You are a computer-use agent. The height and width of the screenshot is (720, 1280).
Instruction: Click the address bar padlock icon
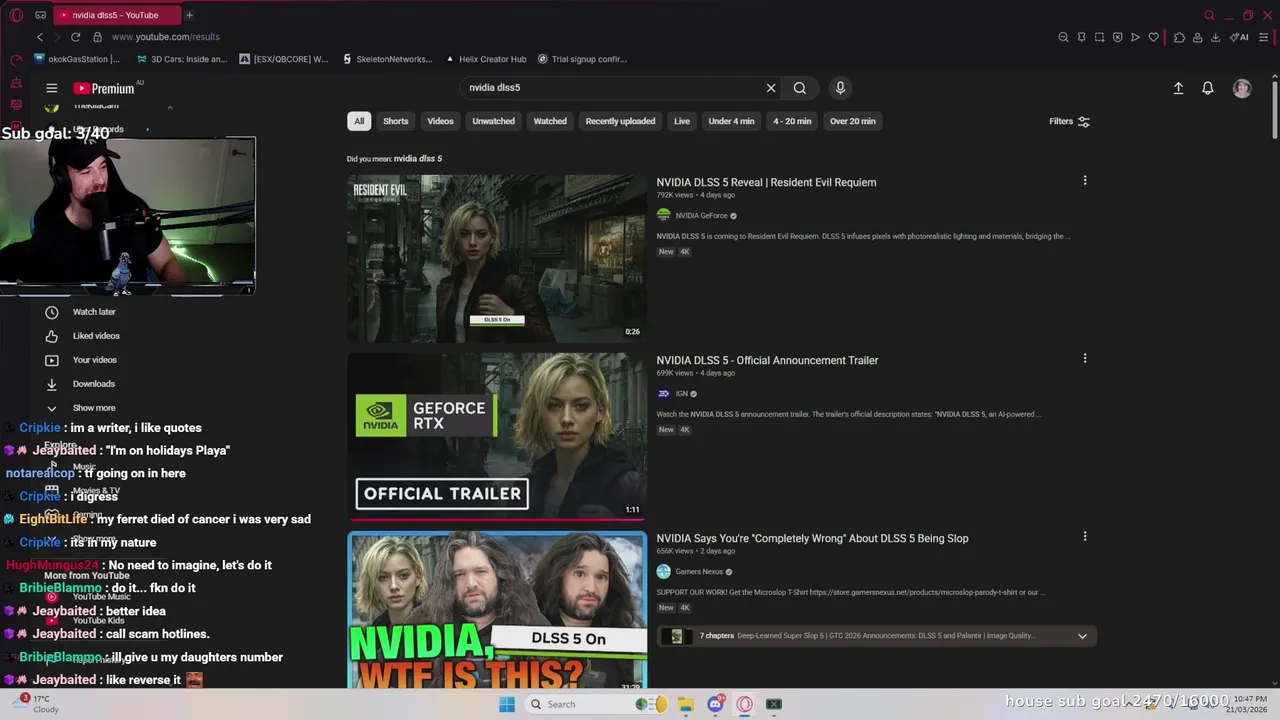97,37
